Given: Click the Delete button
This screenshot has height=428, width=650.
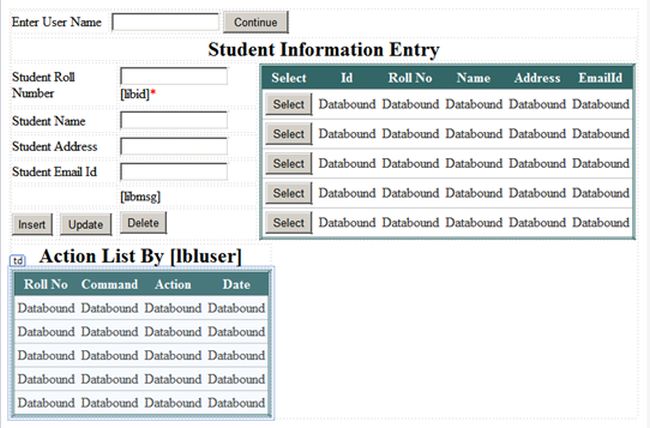Looking at the screenshot, I should (x=143, y=223).
